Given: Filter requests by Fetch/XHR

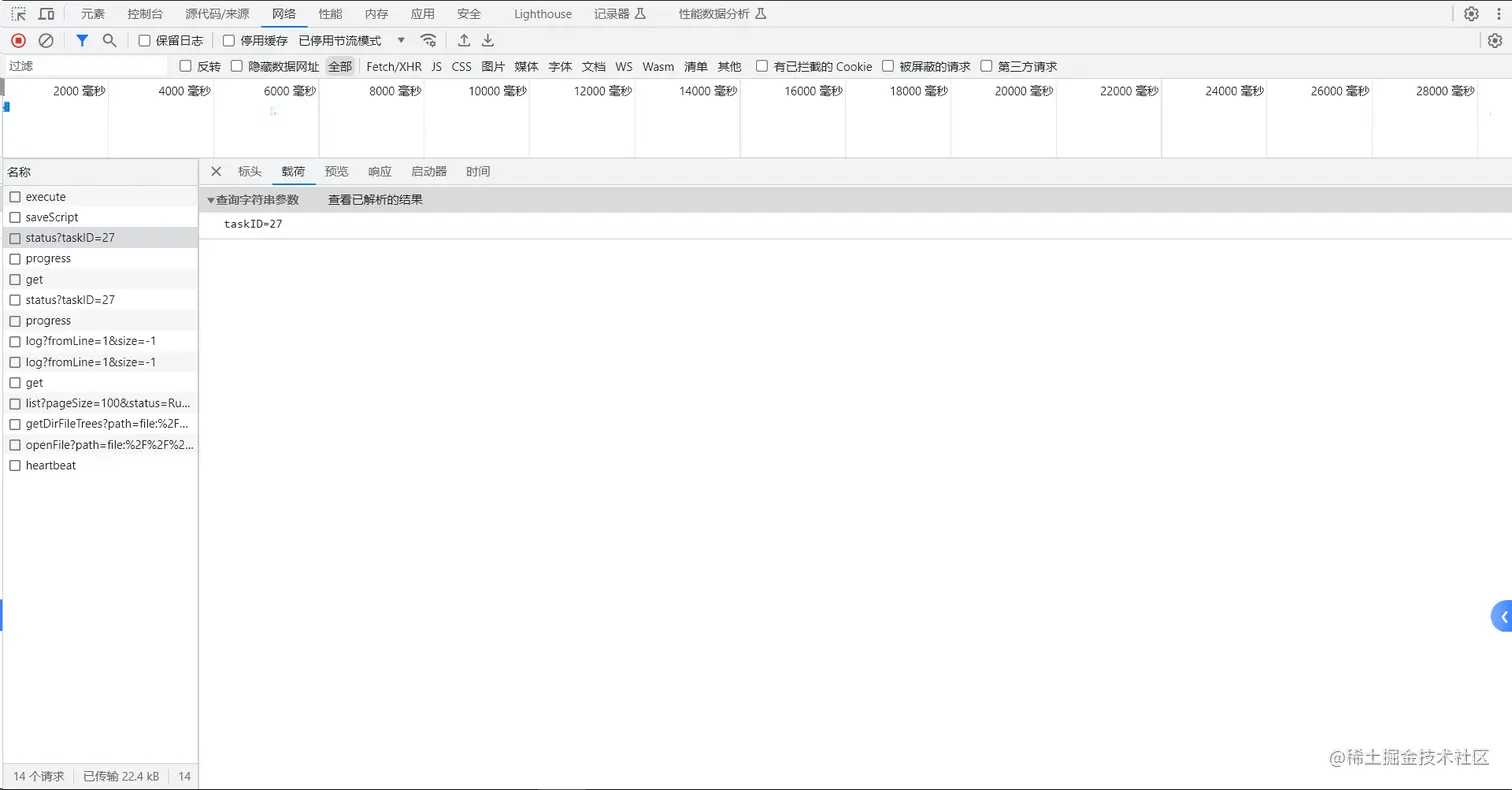Looking at the screenshot, I should pos(394,66).
